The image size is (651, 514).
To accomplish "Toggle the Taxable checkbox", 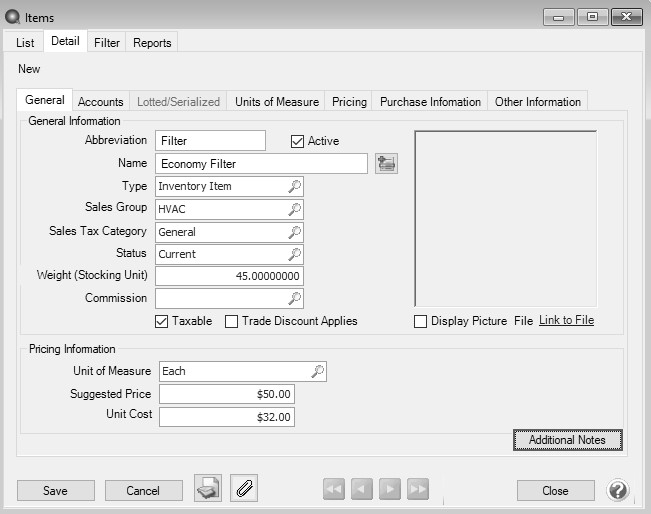I will point(161,321).
